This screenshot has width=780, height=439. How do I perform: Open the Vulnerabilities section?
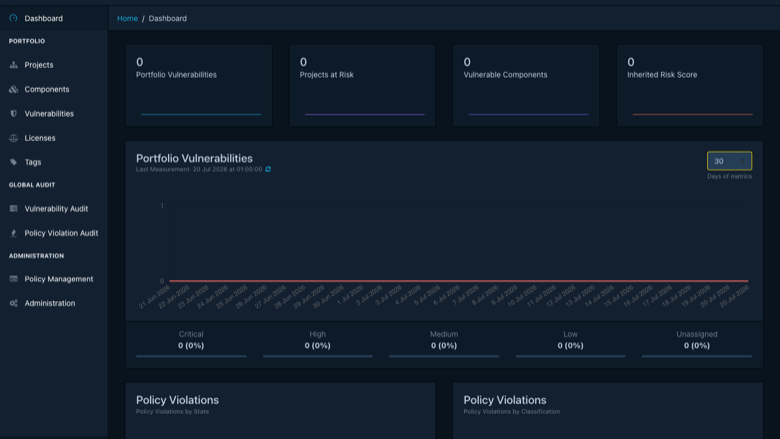(54, 114)
